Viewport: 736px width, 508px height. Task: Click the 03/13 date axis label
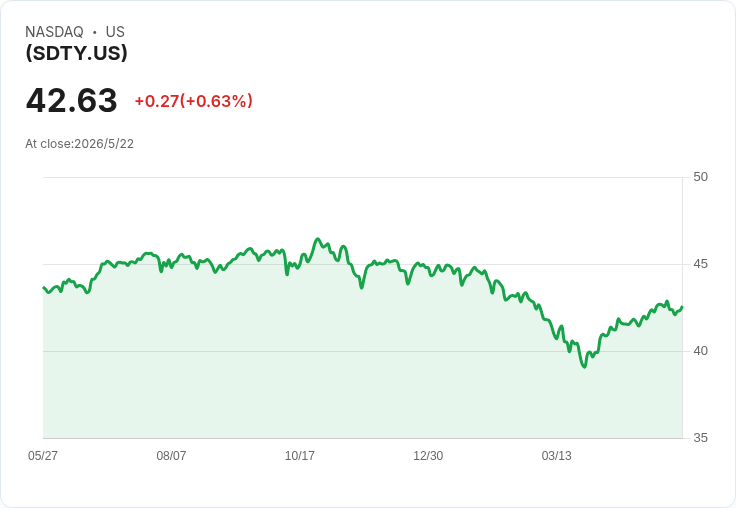556,456
